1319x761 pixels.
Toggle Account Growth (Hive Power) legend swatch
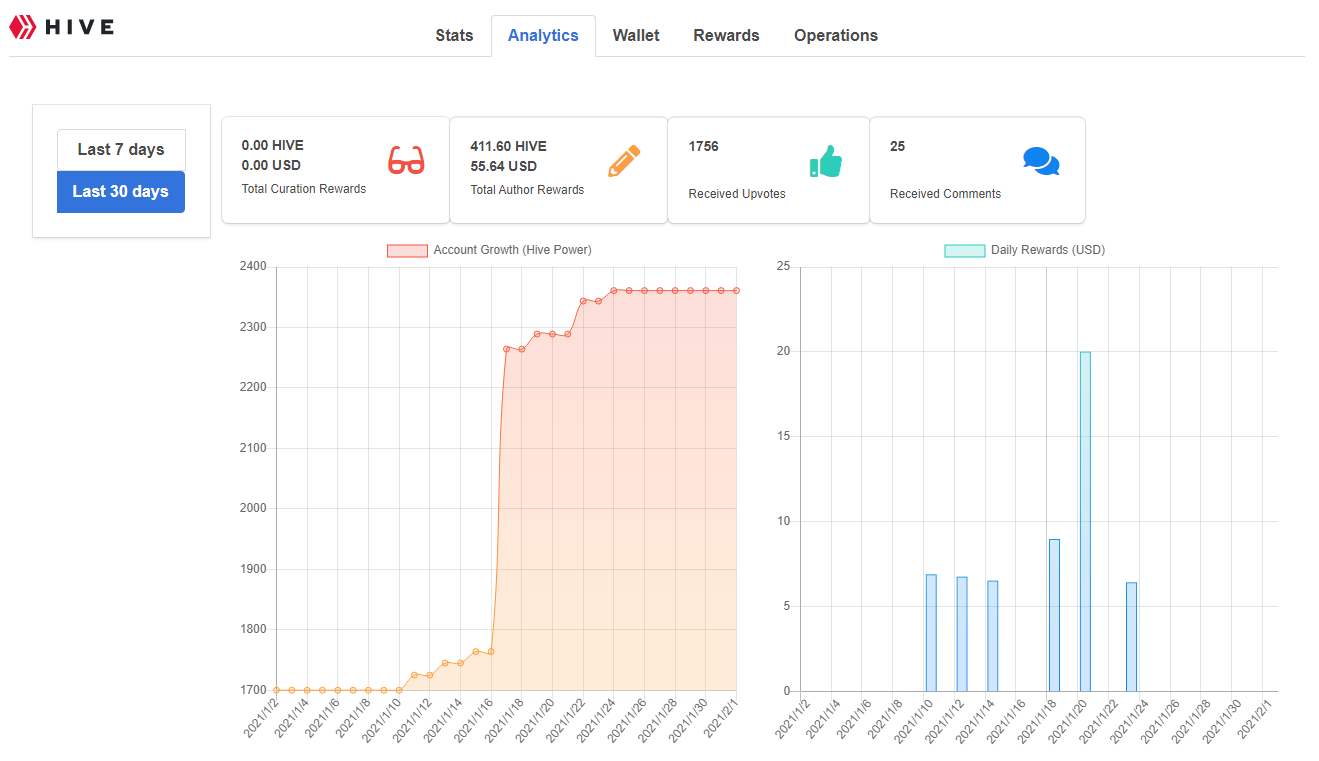coord(407,250)
